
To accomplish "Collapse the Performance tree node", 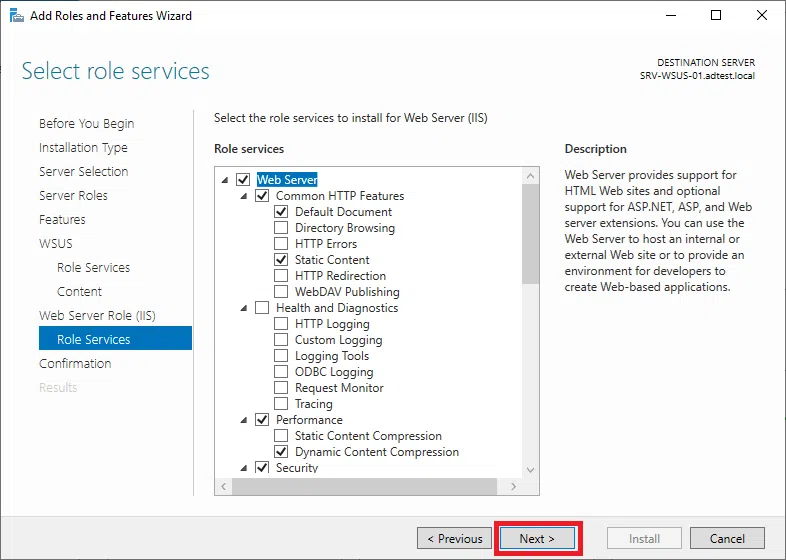I will click(x=244, y=421).
